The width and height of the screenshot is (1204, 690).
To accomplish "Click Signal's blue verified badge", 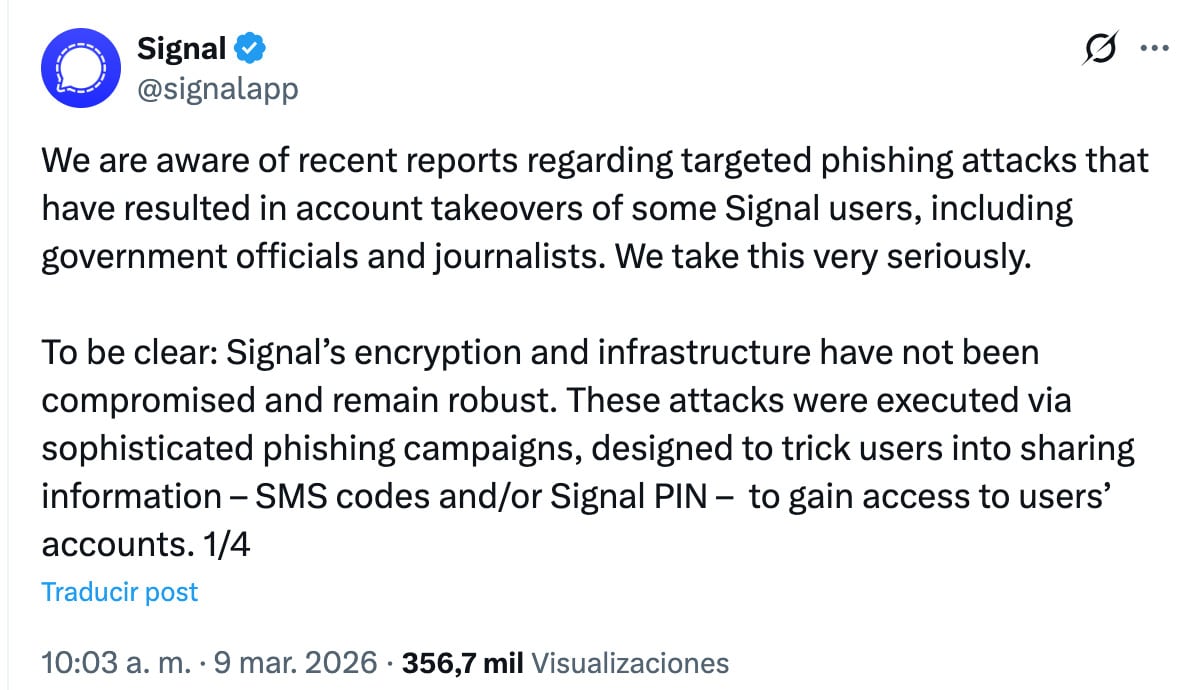I will [248, 47].
